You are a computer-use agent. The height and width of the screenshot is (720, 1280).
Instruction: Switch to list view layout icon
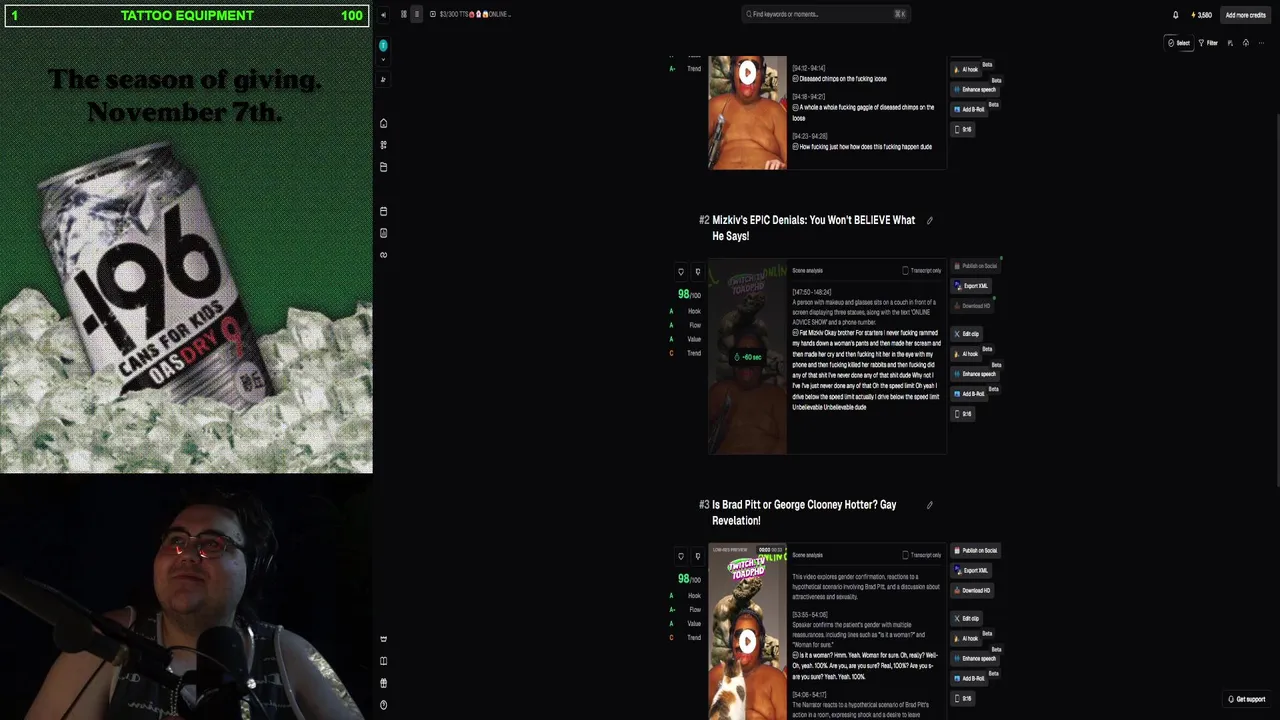[x=417, y=14]
